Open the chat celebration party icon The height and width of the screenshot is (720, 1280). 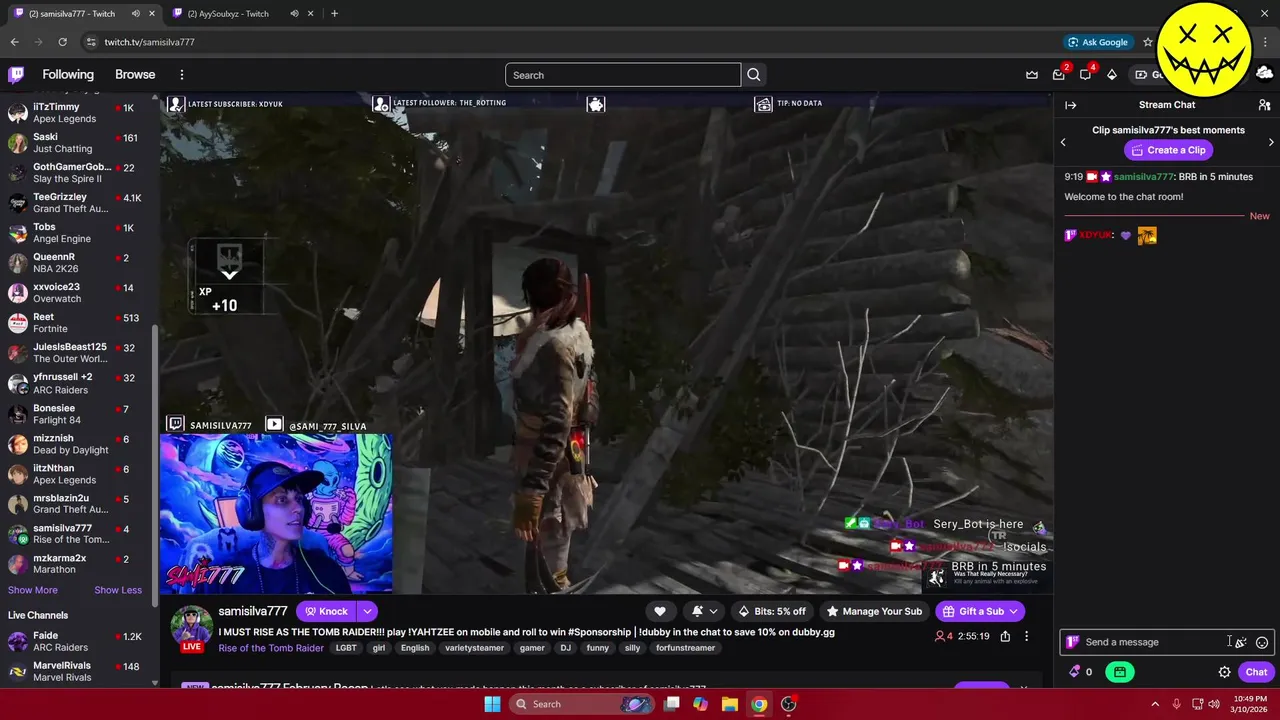click(x=1240, y=642)
